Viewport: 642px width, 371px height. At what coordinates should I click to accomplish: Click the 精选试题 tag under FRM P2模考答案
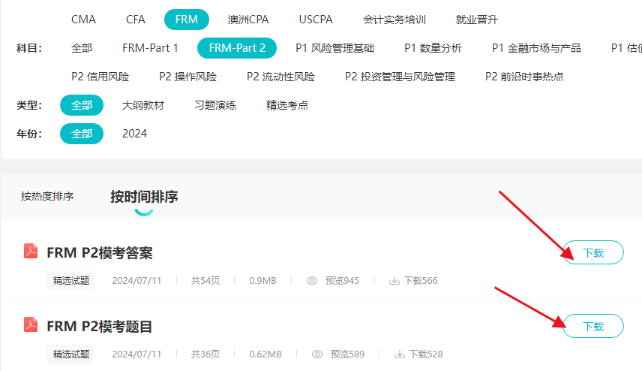click(x=70, y=281)
